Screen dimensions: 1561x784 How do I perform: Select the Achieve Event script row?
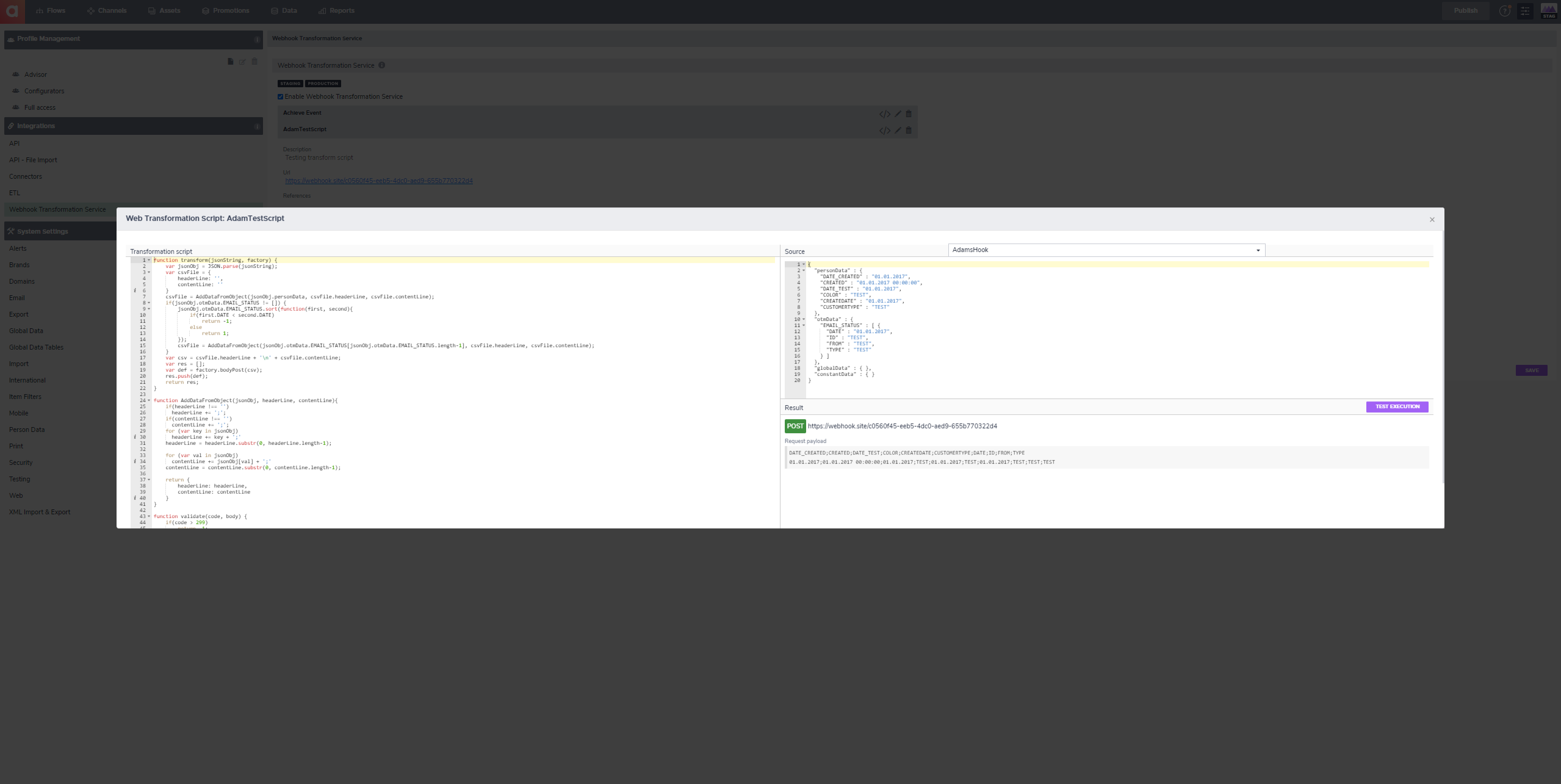[x=597, y=113]
